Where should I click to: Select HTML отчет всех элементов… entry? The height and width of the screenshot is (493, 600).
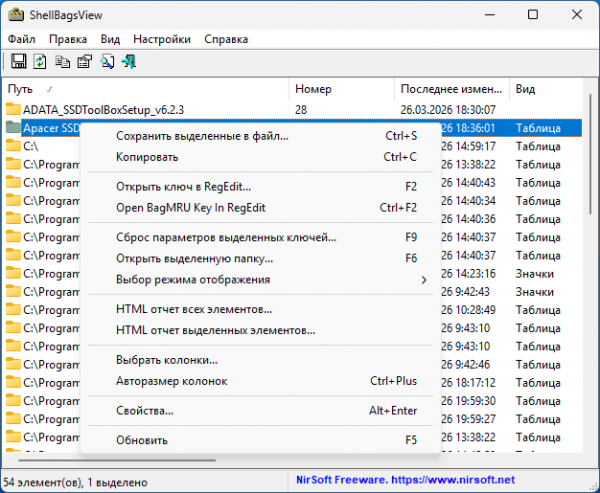click(x=260, y=309)
